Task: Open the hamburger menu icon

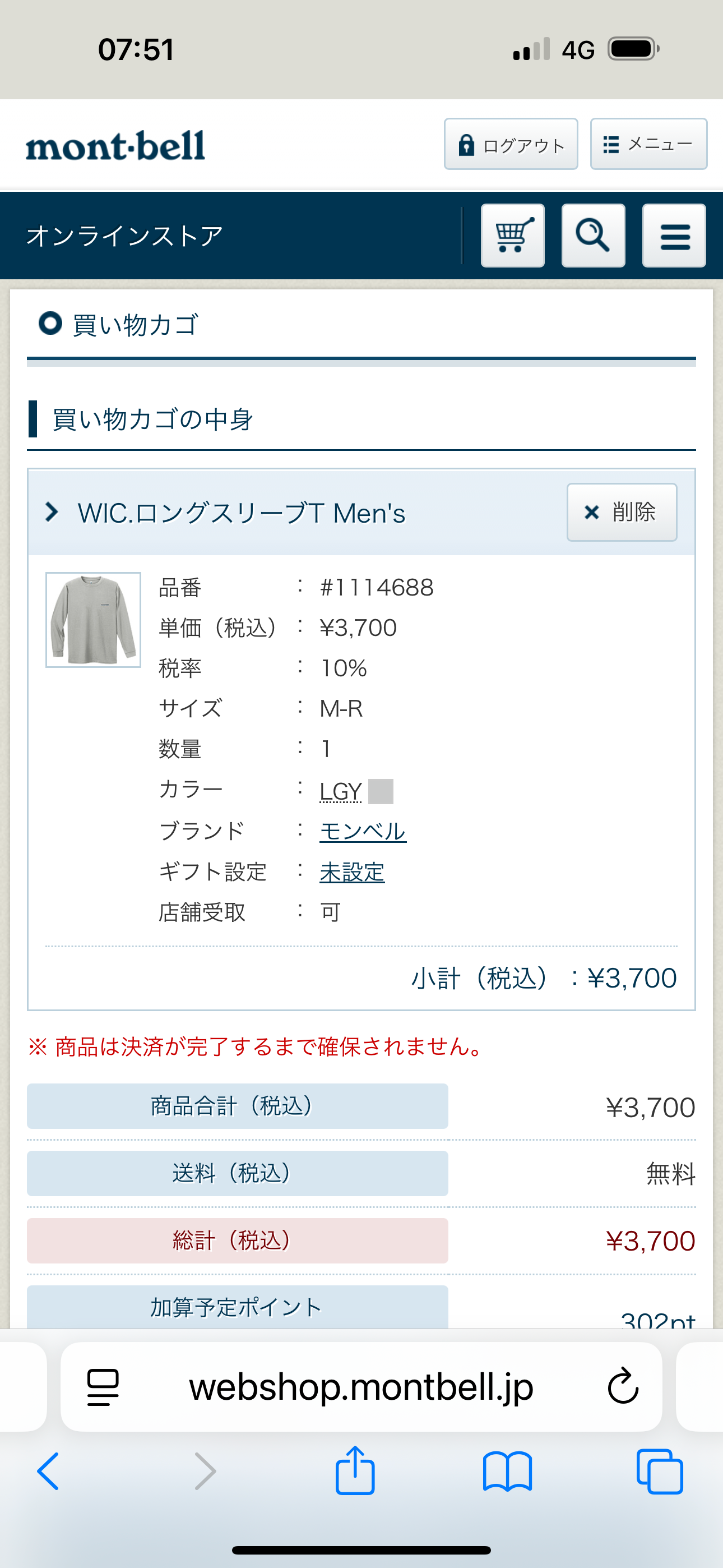Action: click(673, 236)
